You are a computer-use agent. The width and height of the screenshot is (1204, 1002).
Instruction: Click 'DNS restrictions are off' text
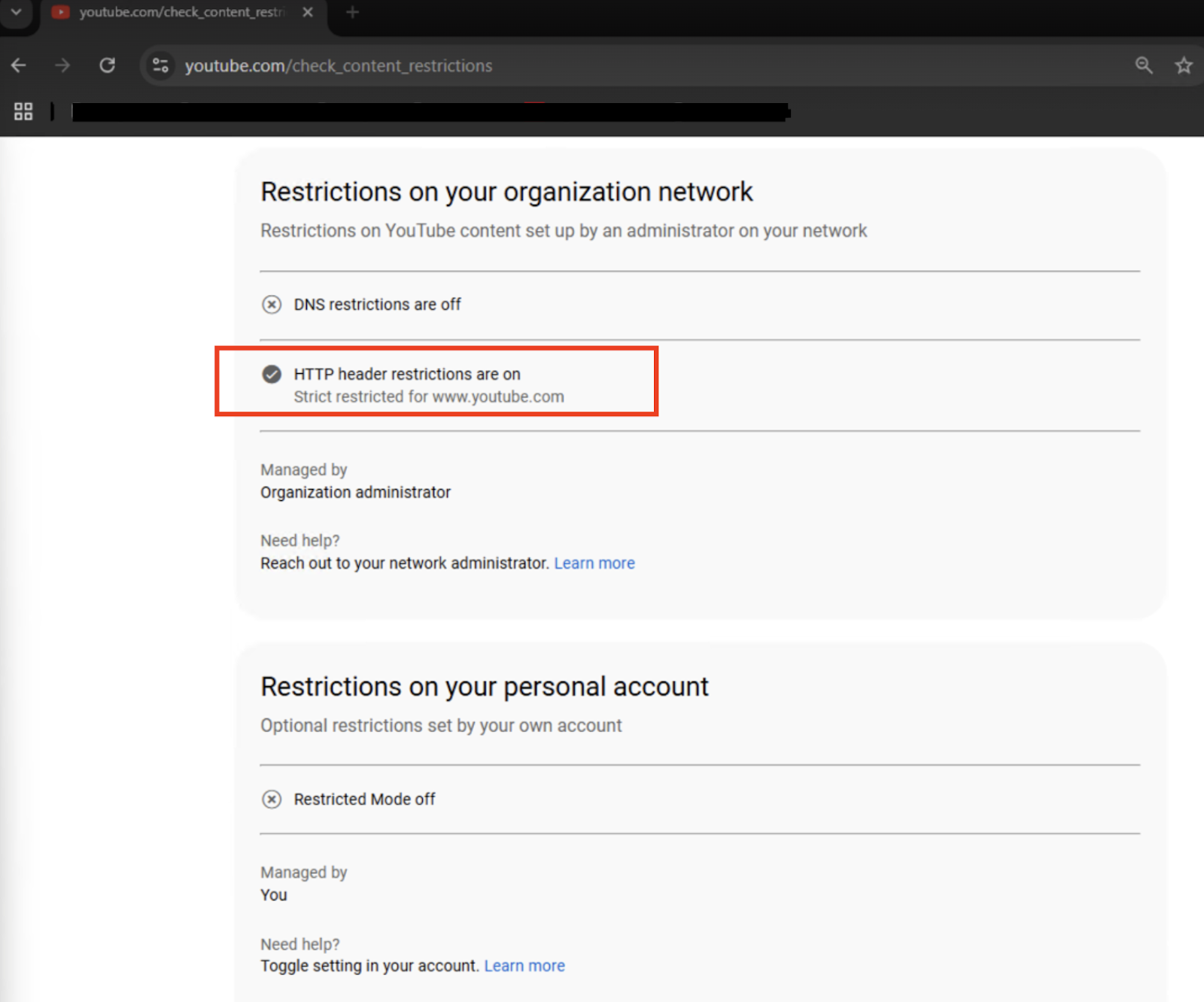pyautogui.click(x=377, y=304)
